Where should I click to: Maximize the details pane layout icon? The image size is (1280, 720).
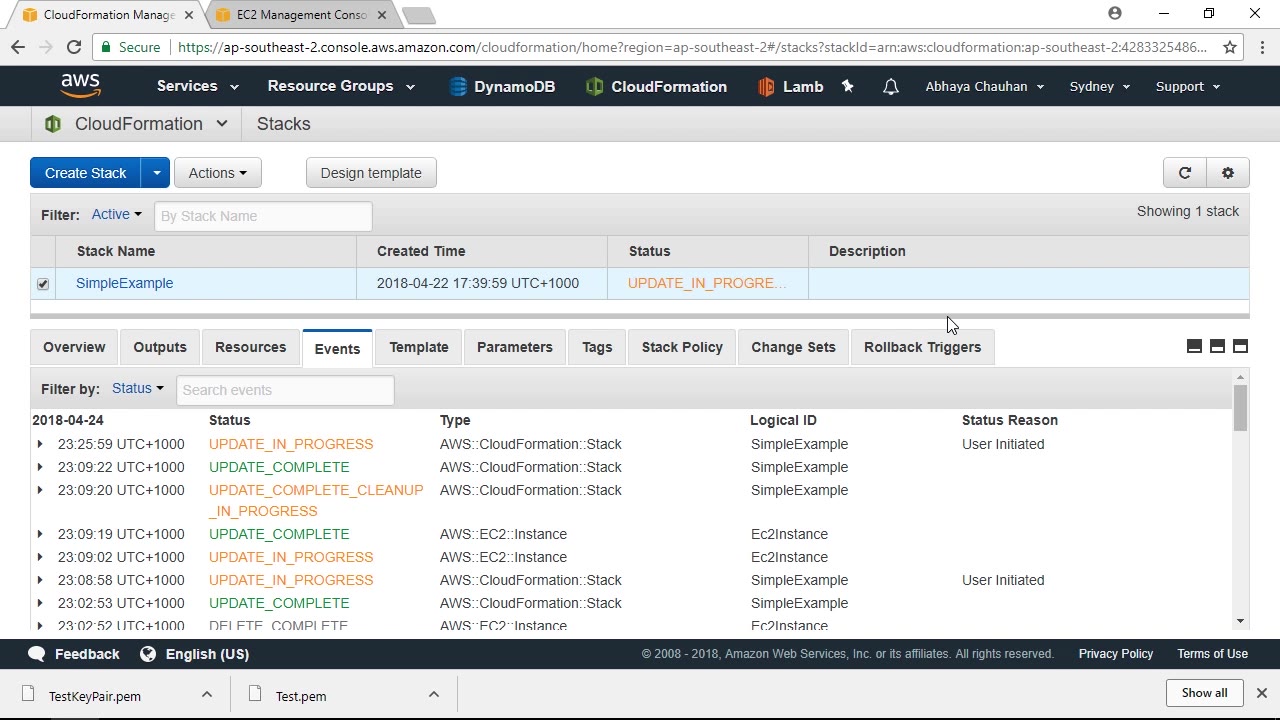click(1240, 346)
